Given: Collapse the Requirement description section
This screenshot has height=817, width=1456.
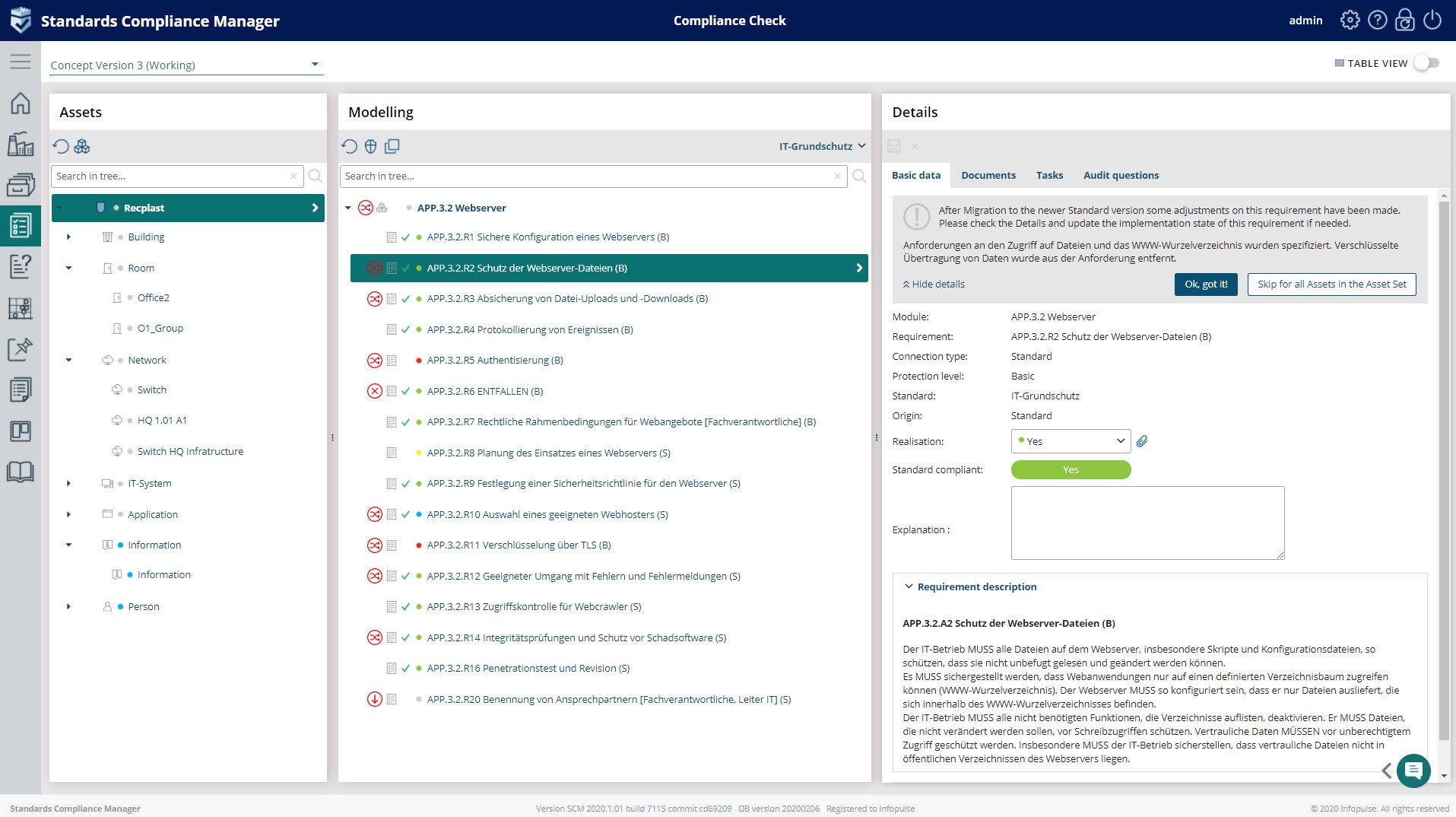Looking at the screenshot, I should (x=909, y=587).
